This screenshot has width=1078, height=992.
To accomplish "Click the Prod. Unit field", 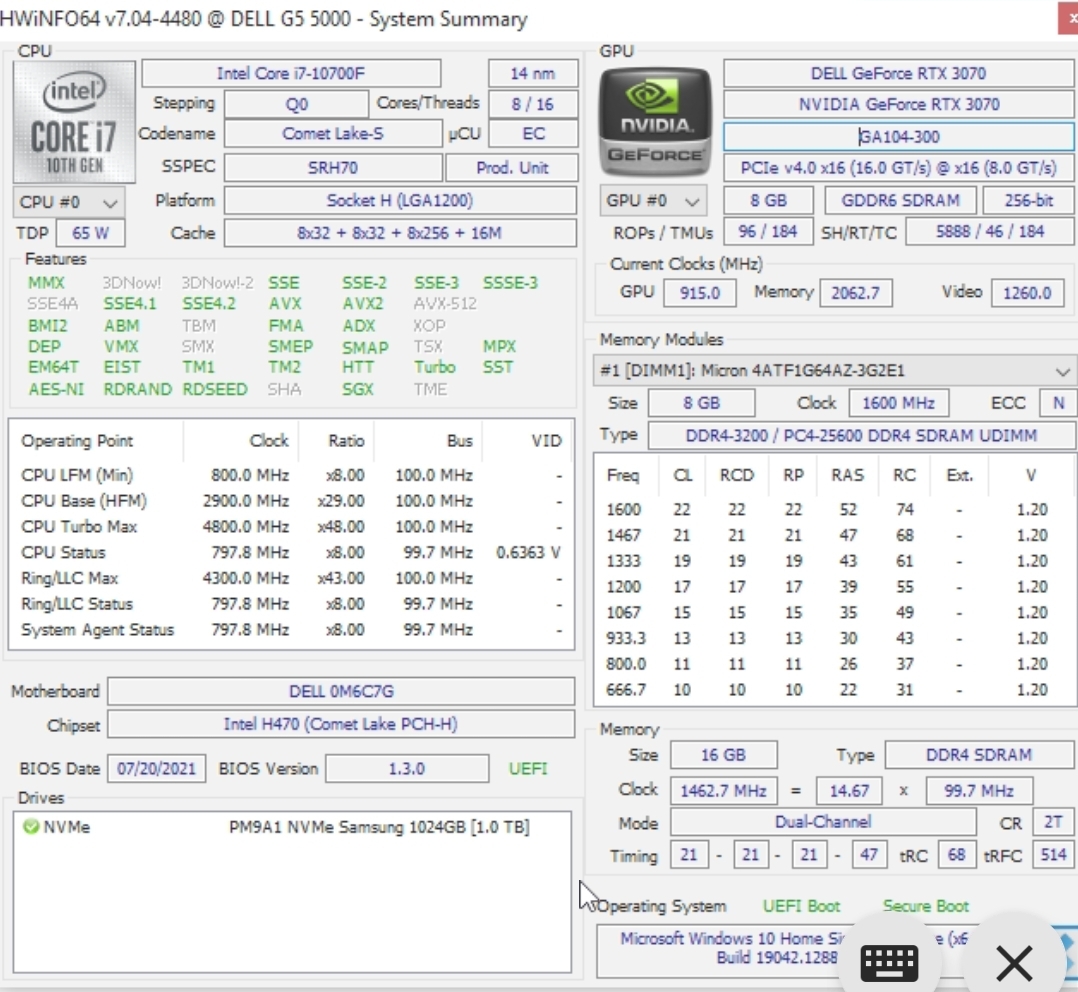I will point(512,168).
